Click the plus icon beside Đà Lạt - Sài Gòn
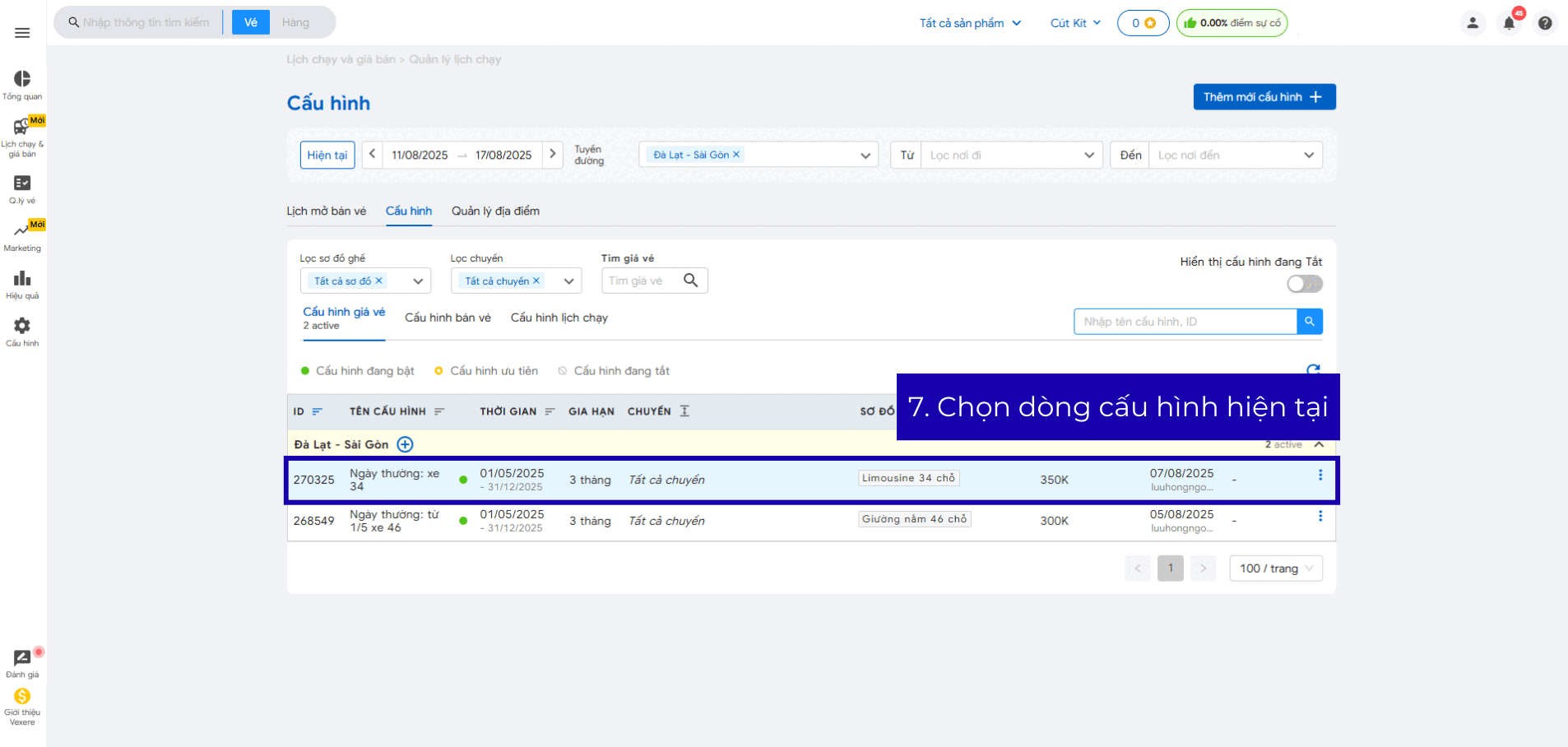This screenshot has height=747, width=1568. (x=405, y=444)
